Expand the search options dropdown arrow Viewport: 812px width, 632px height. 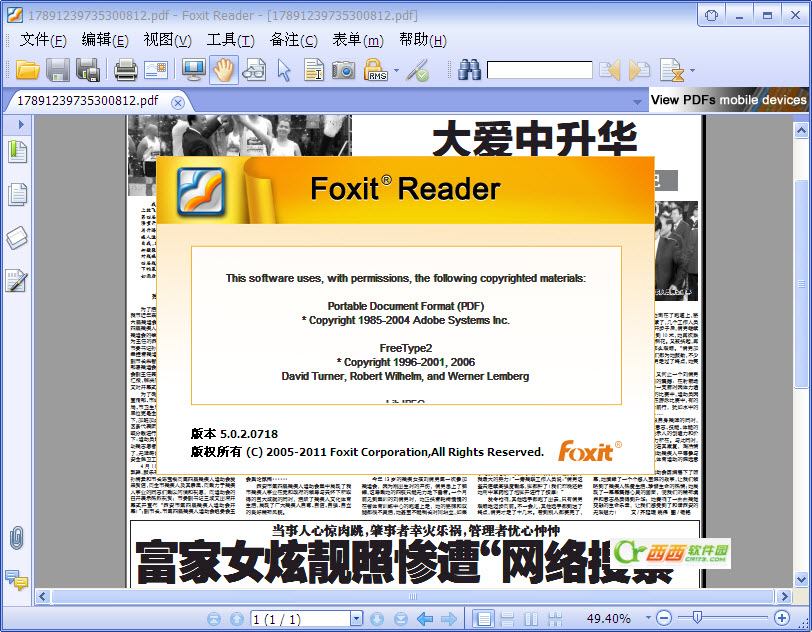692,70
